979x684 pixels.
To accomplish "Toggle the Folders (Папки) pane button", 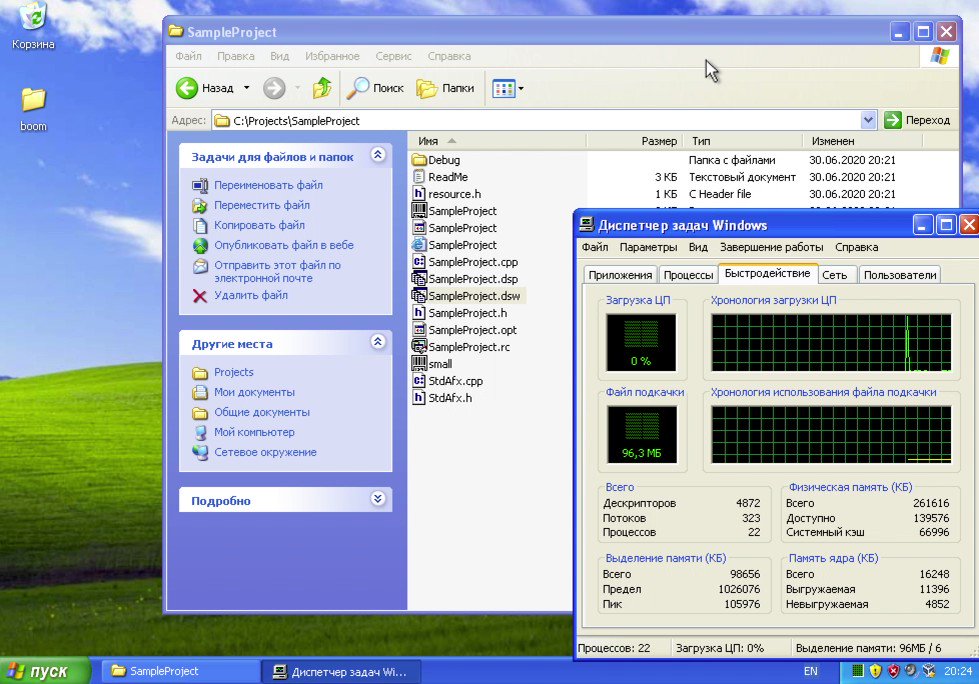I will pos(446,88).
